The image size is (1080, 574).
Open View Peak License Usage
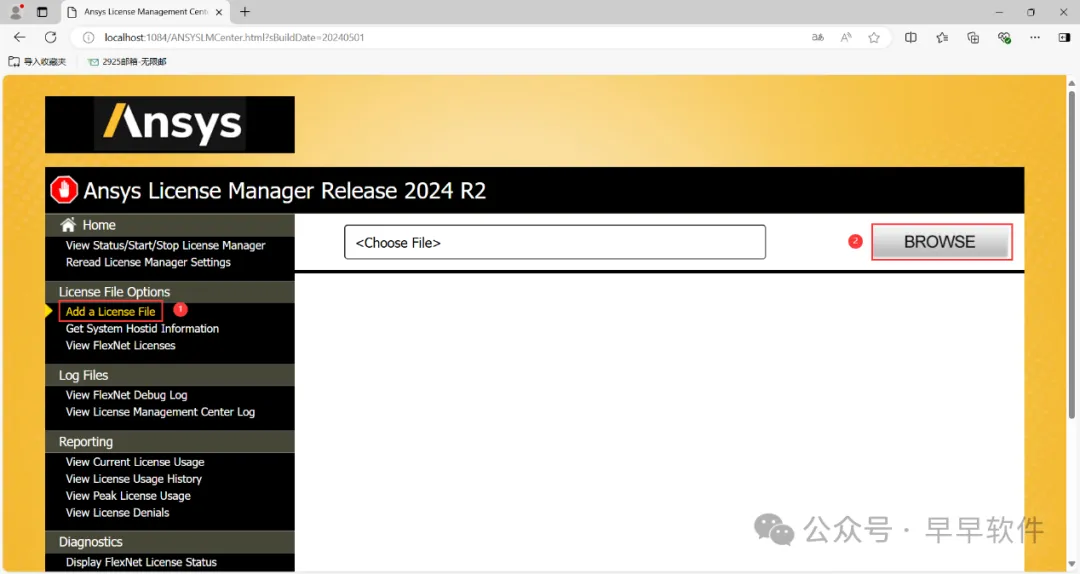coord(128,495)
